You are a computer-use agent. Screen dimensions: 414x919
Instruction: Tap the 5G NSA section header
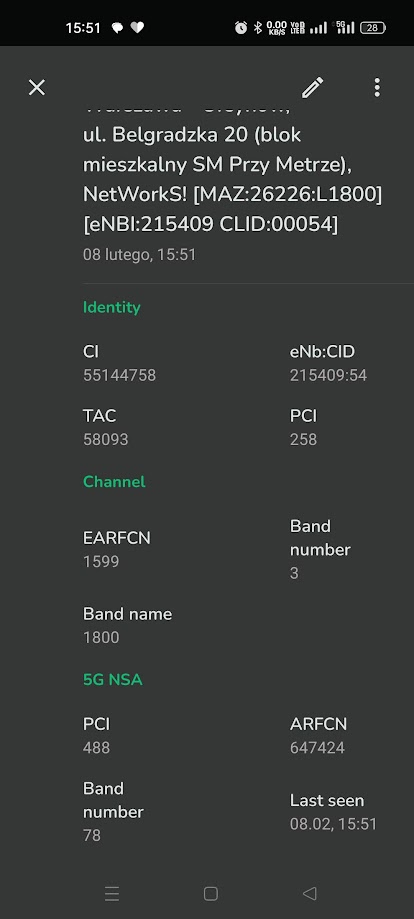[113, 680]
